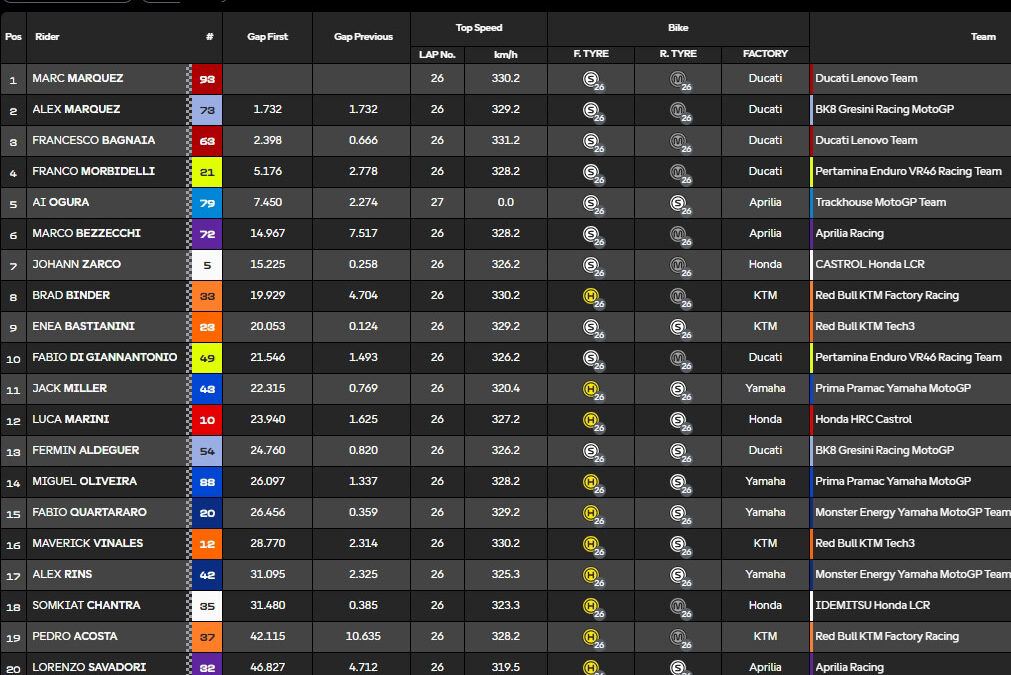1011x675 pixels.
Task: Sort results by the Gap First column
Action: 267,37
